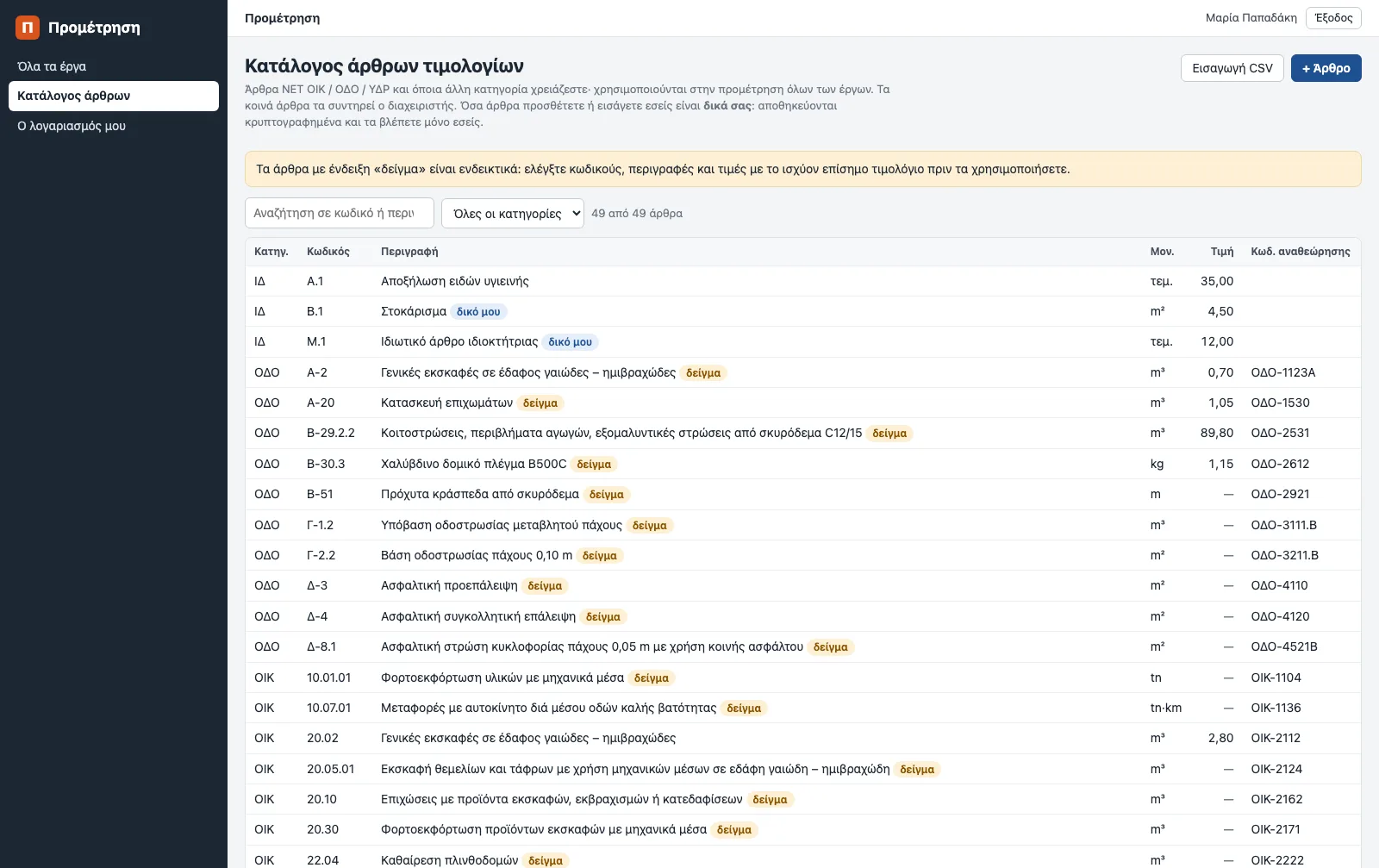Click the Έξοδος logout button
Image resolution: width=1379 pixels, height=868 pixels.
1333,18
